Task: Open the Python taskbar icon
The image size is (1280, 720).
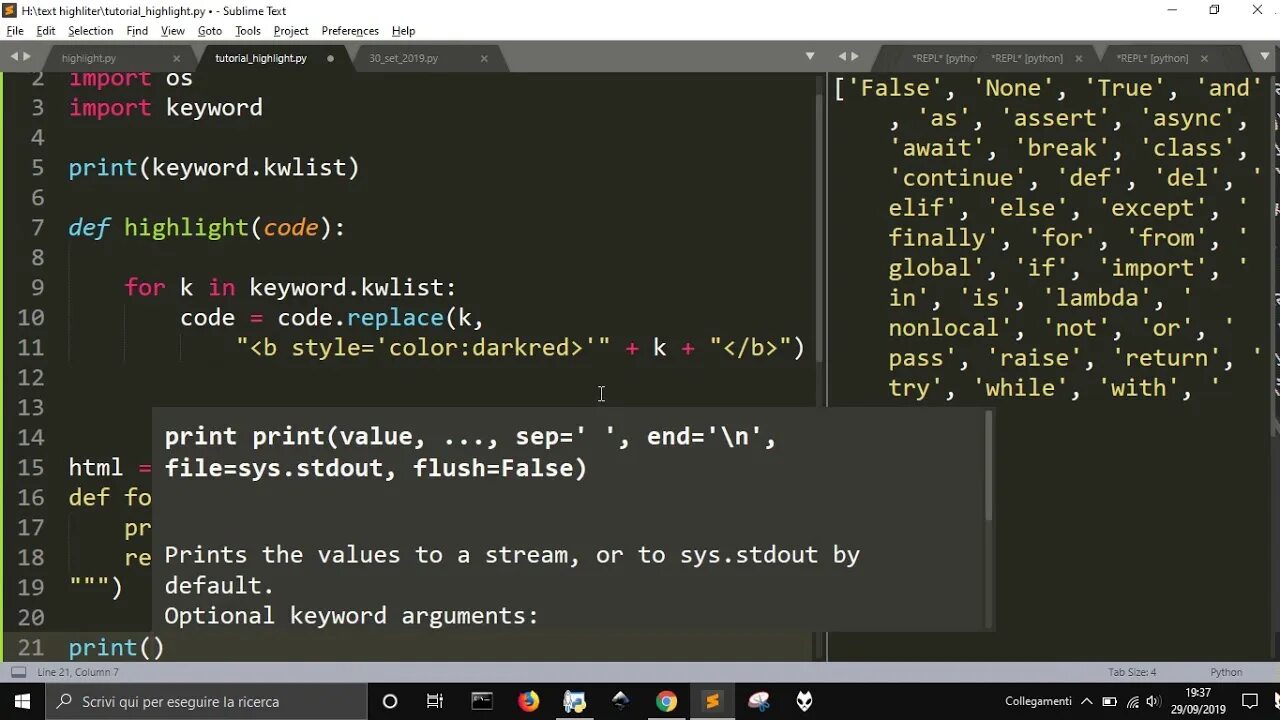Action: click(574, 701)
